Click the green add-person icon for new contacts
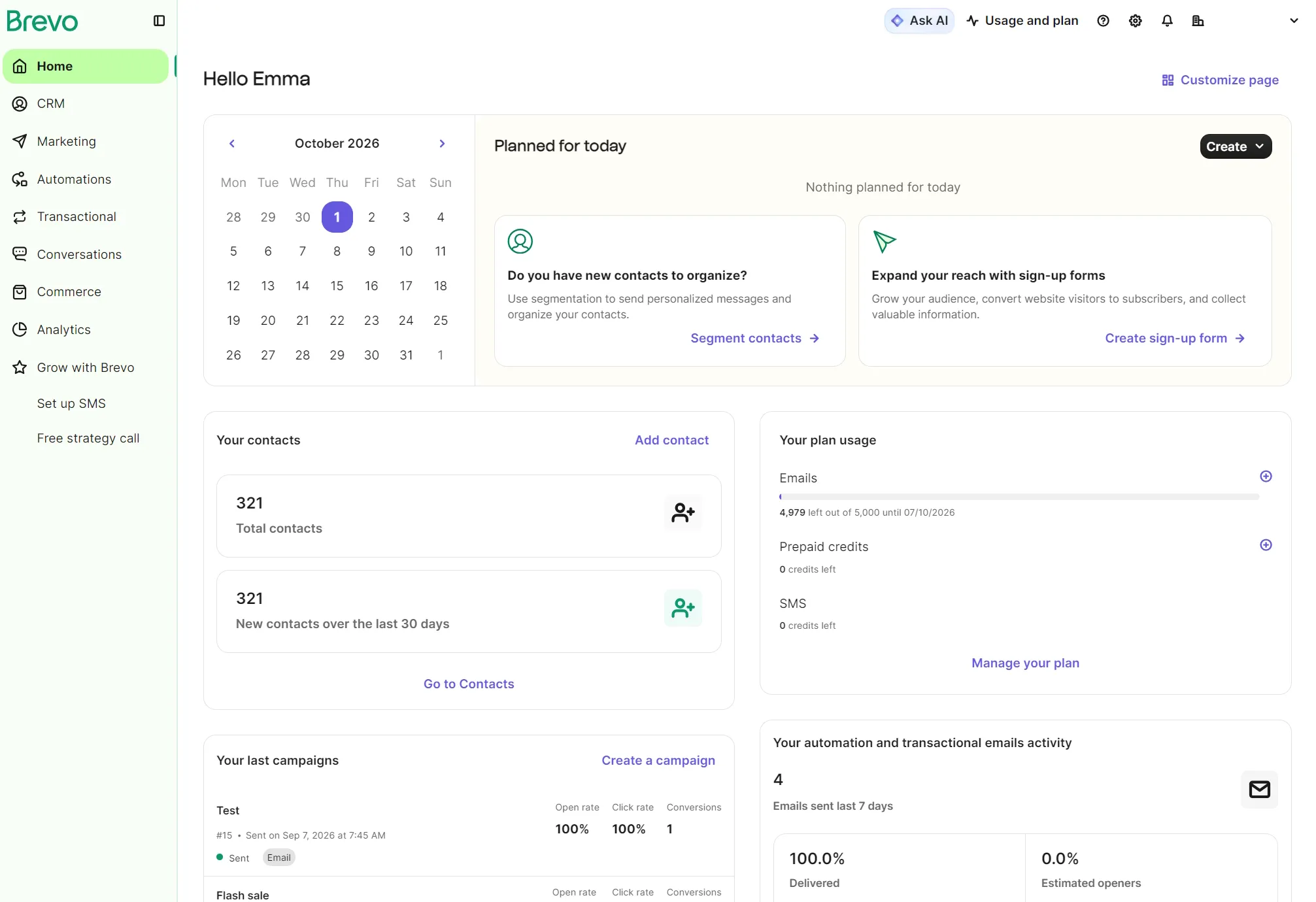The width and height of the screenshot is (1316, 902). pyautogui.click(x=683, y=609)
